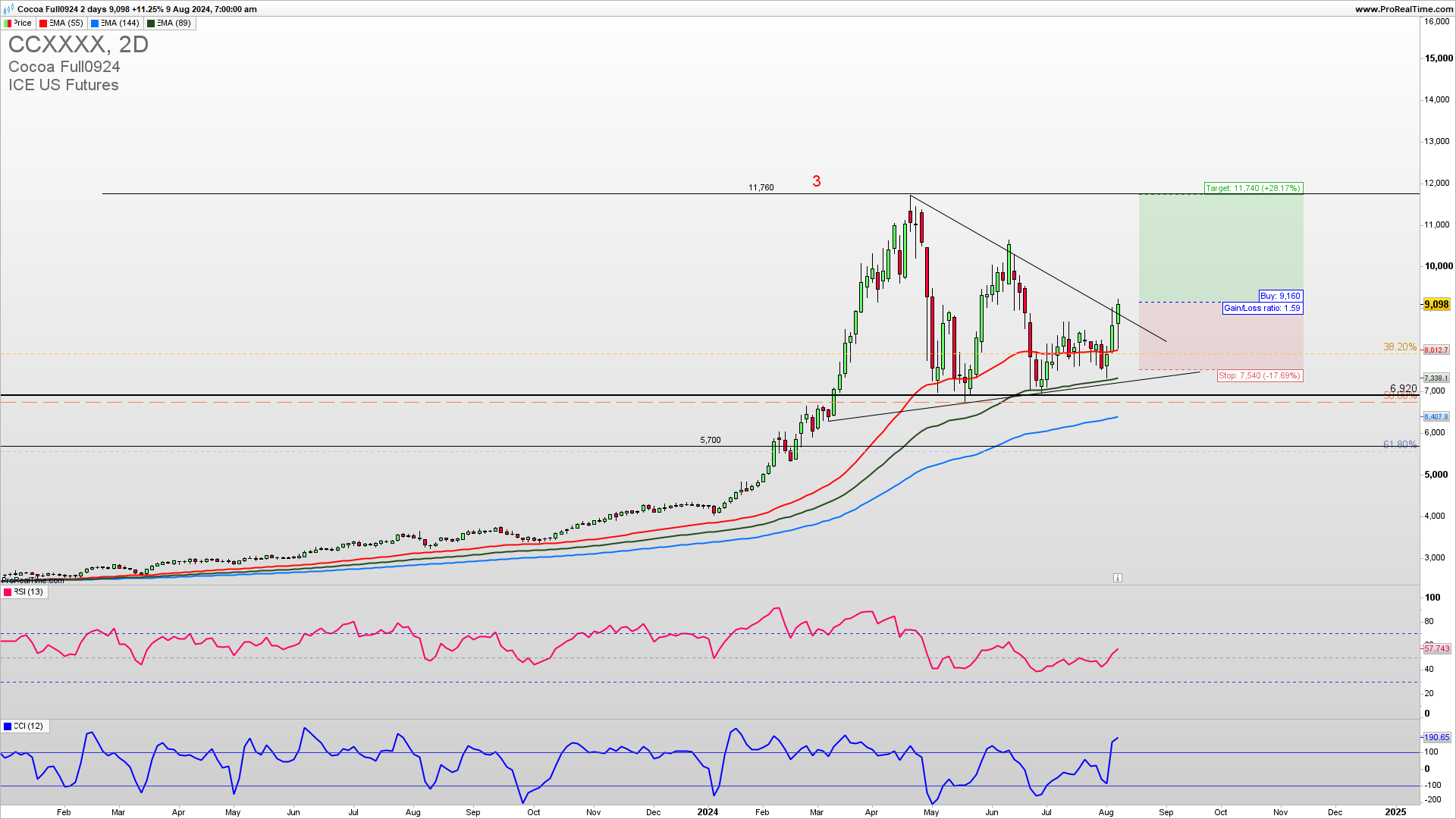Open the EMA (89) legend item
This screenshot has width=1456, height=819.
170,24
